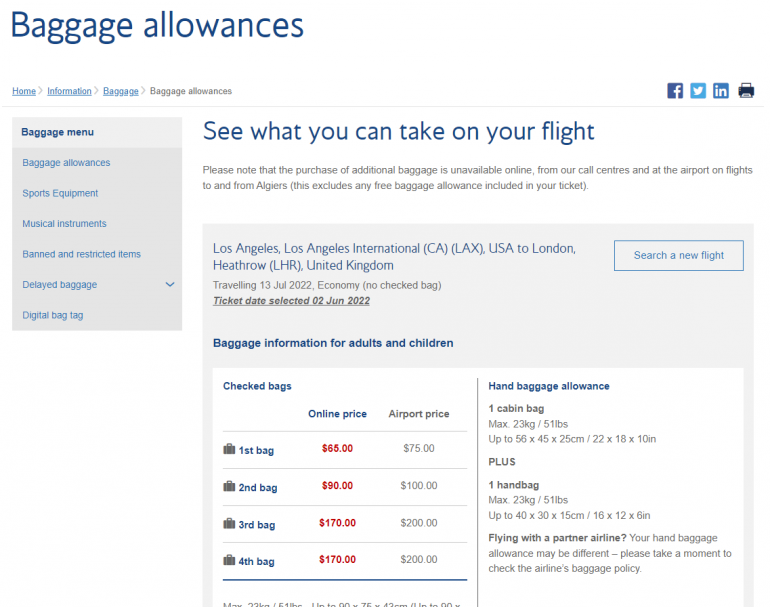Click suitcase icon beside 4th bag
Screen dimensions: 770x607
[x=229, y=561]
